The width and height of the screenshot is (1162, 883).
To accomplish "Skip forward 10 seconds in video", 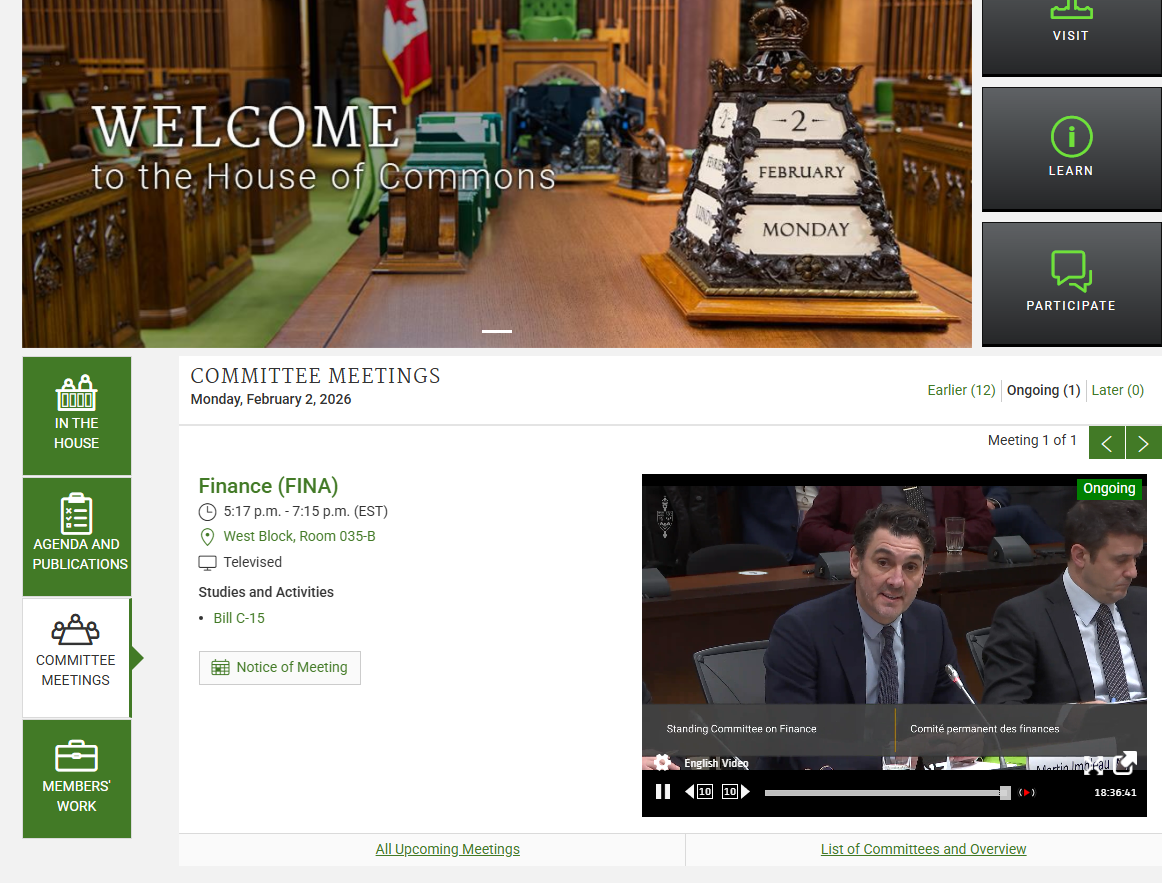I will 735,792.
